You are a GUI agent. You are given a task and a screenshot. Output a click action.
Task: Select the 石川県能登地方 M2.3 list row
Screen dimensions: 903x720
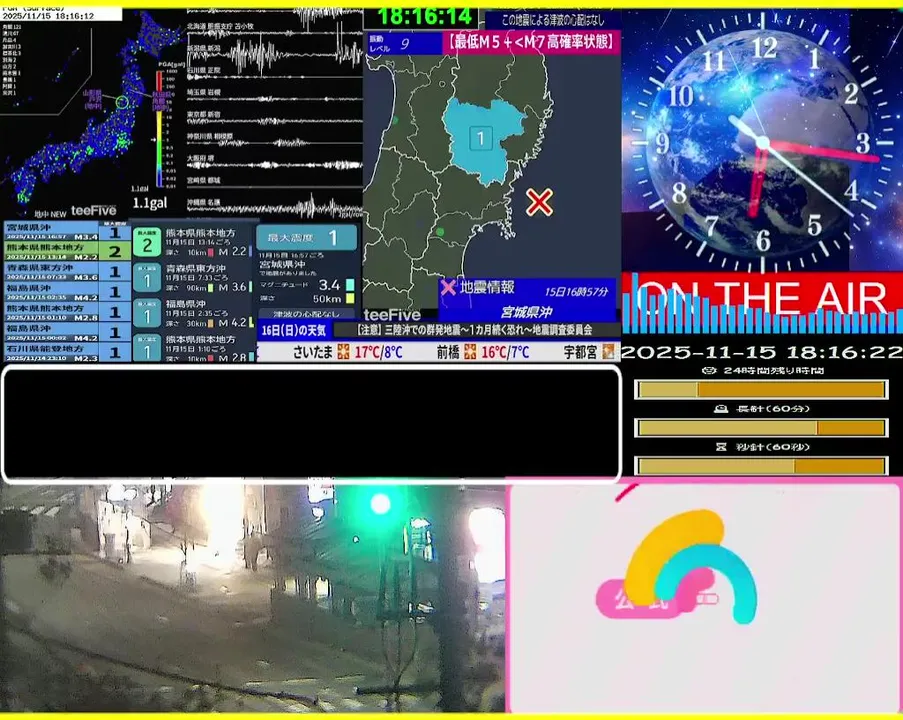pos(67,352)
